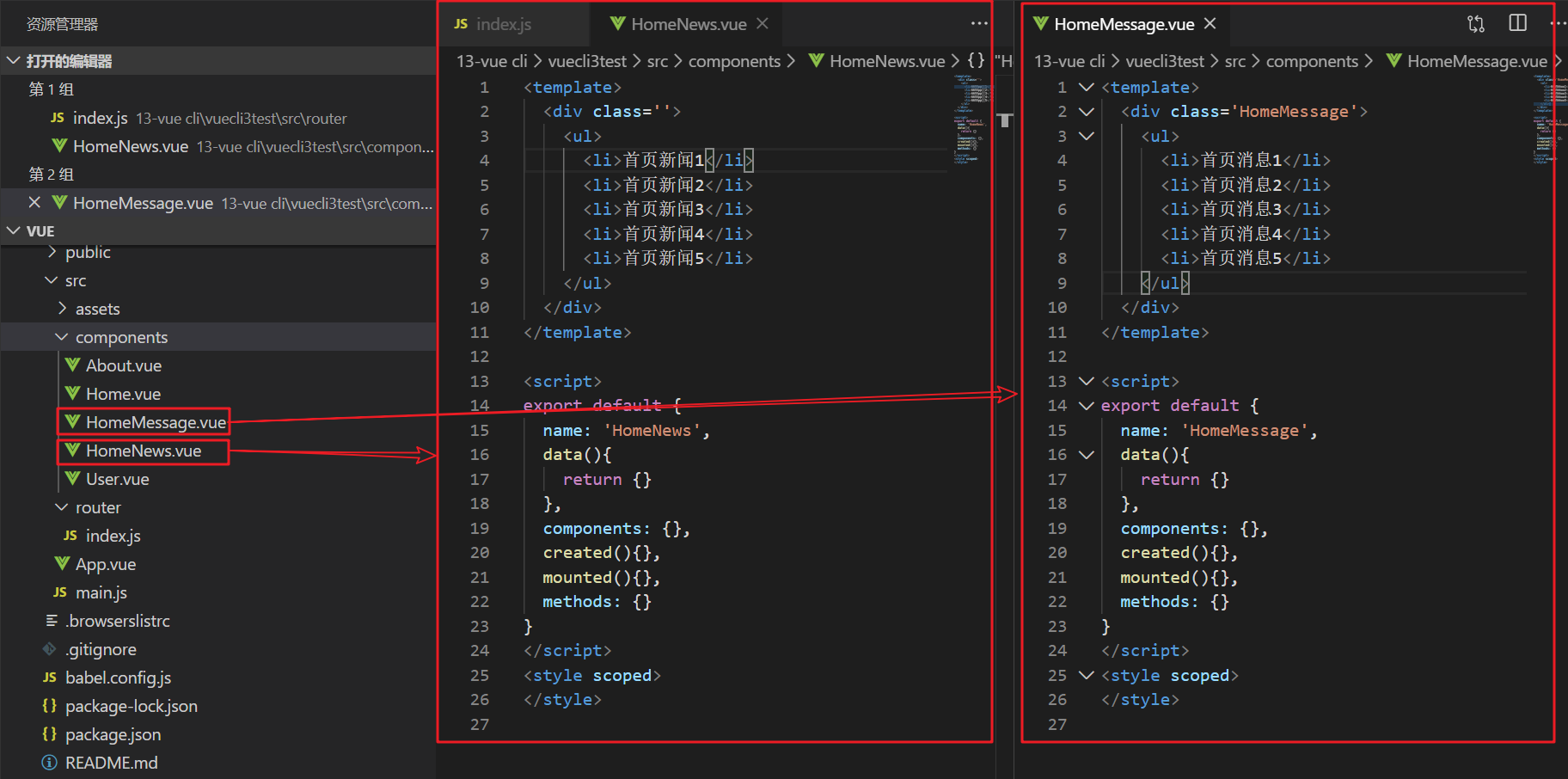Viewport: 1568px width, 779px height.
Task: Fold the div block at line 2 in HomeMessage.vue
Action: [1087, 111]
